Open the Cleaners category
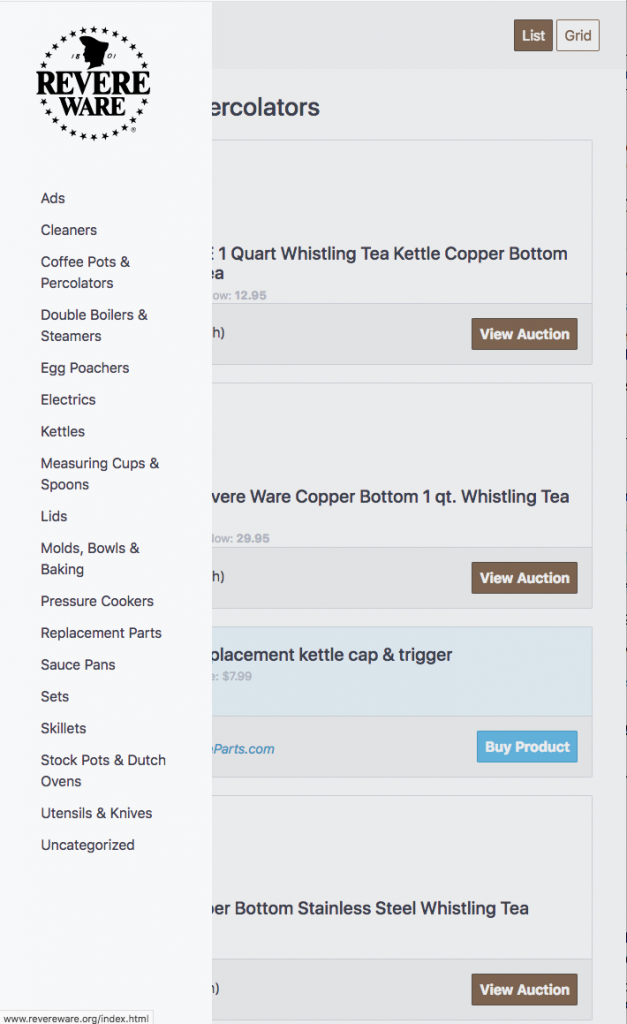This screenshot has height=1024, width=627. (x=69, y=230)
